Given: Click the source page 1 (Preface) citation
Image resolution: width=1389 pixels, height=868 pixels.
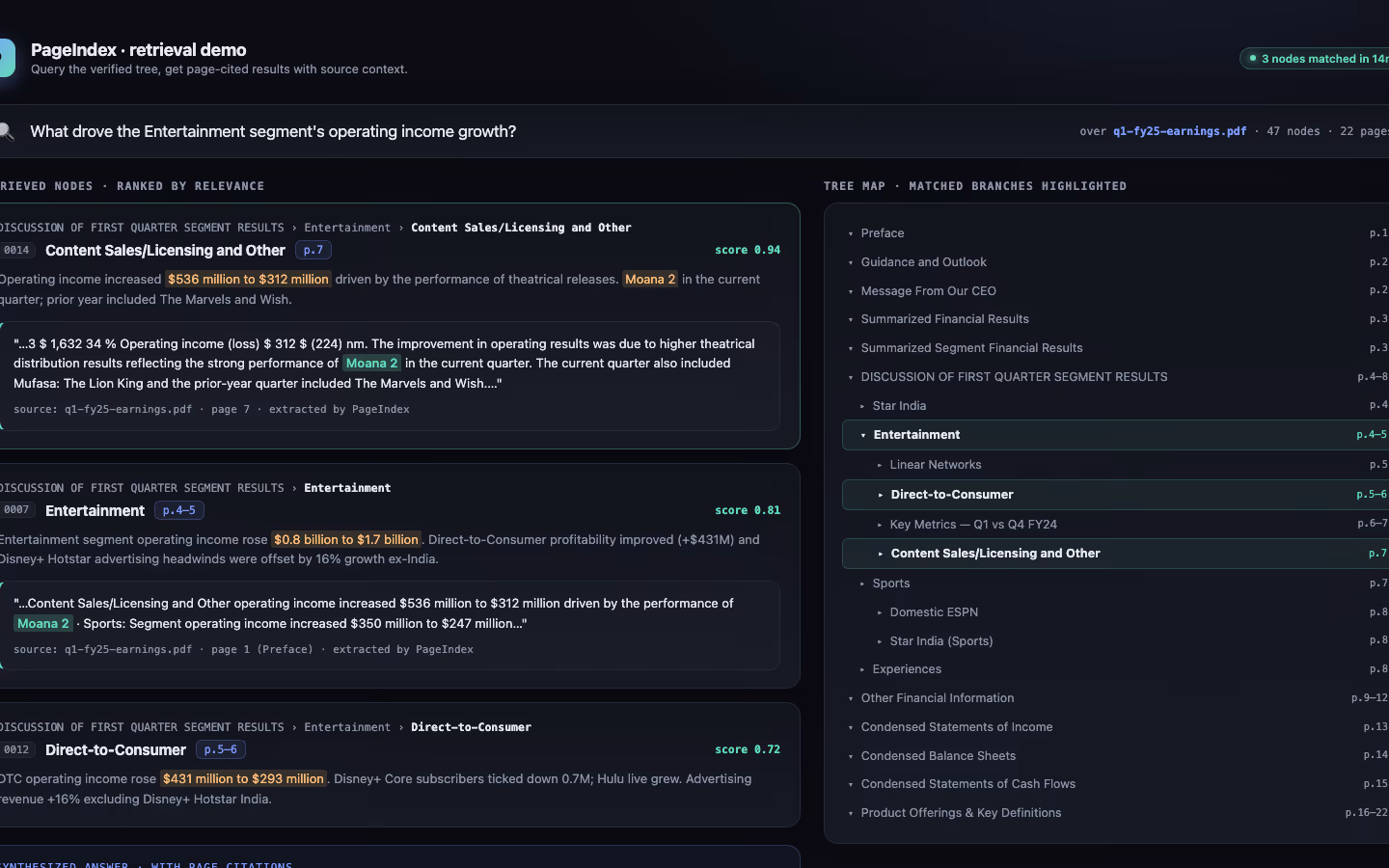Looking at the screenshot, I should [243, 649].
